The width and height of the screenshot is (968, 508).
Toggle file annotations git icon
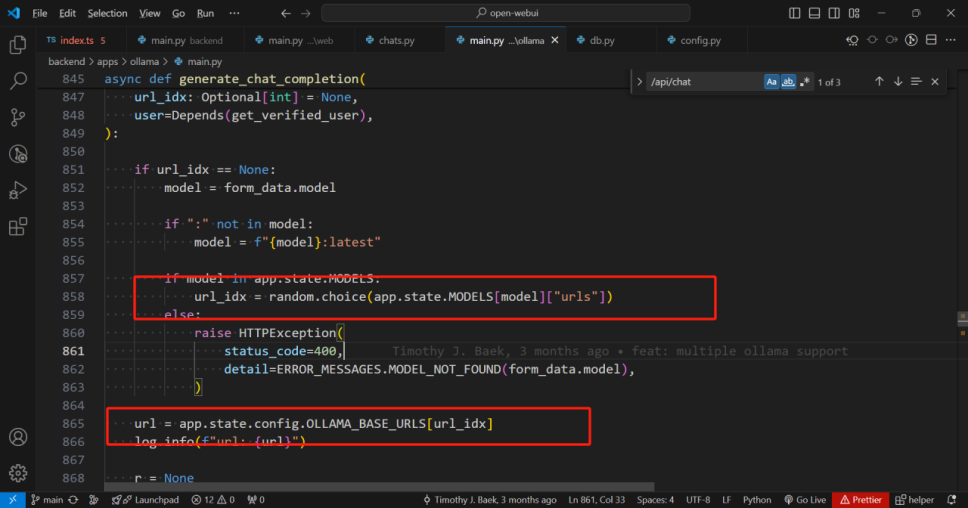click(911, 40)
